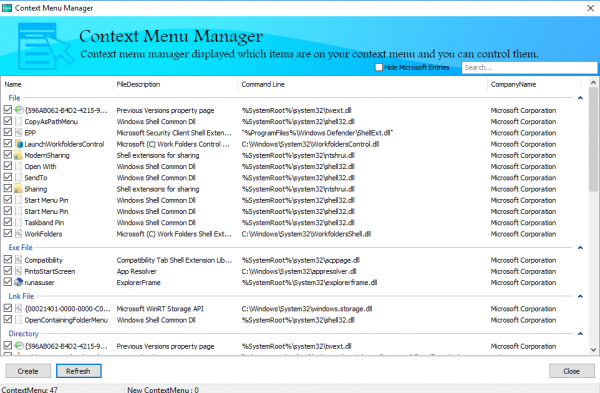
Task: Collapse the File group
Action: coord(580,98)
